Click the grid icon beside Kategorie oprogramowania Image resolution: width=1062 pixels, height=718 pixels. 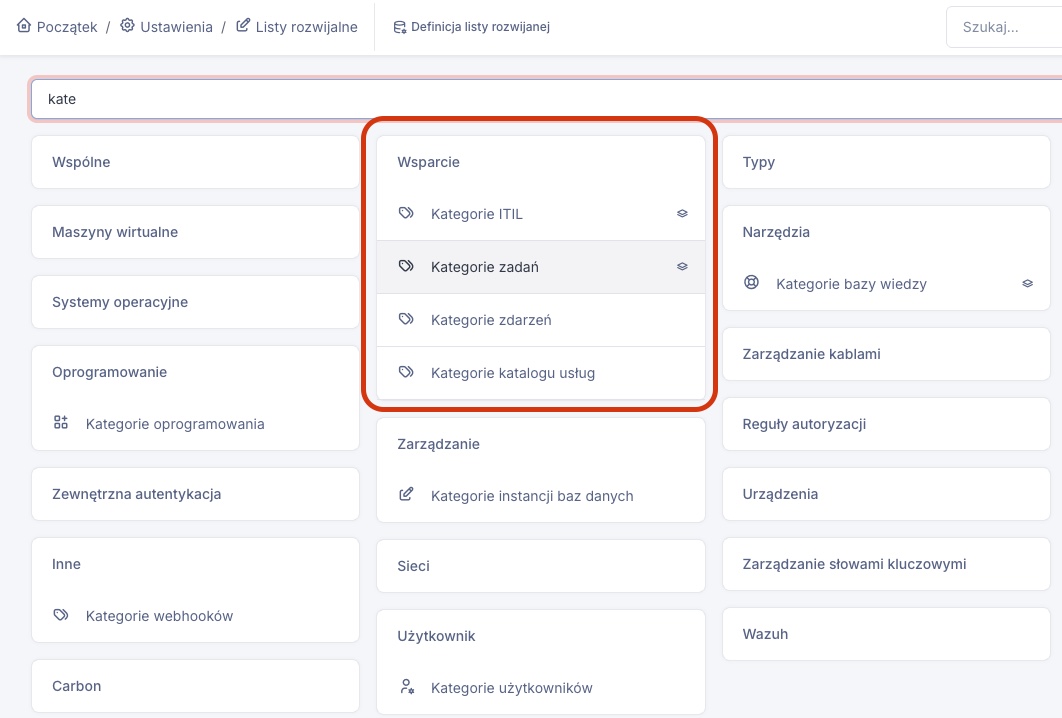coord(61,424)
